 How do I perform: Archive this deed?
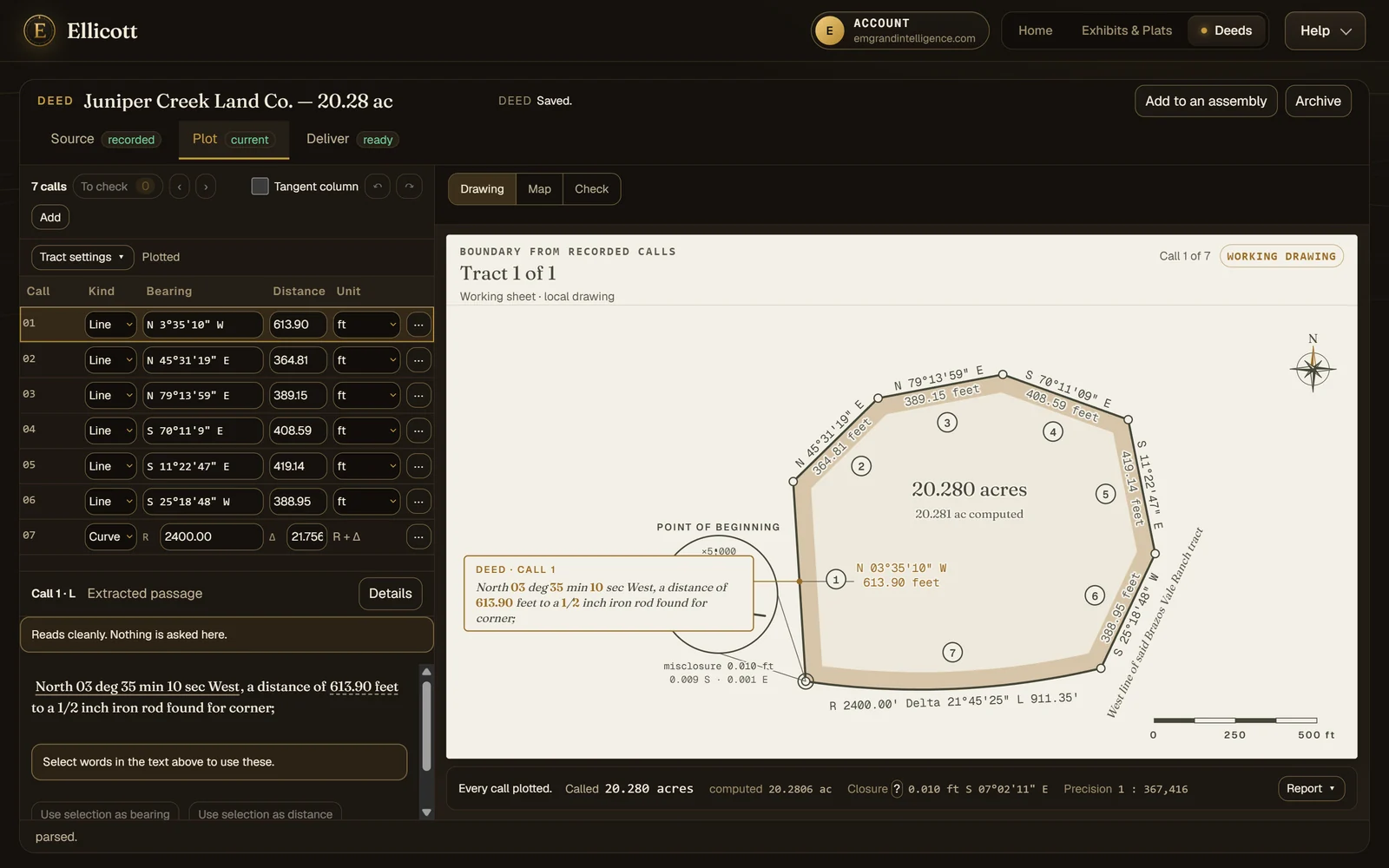point(1318,102)
